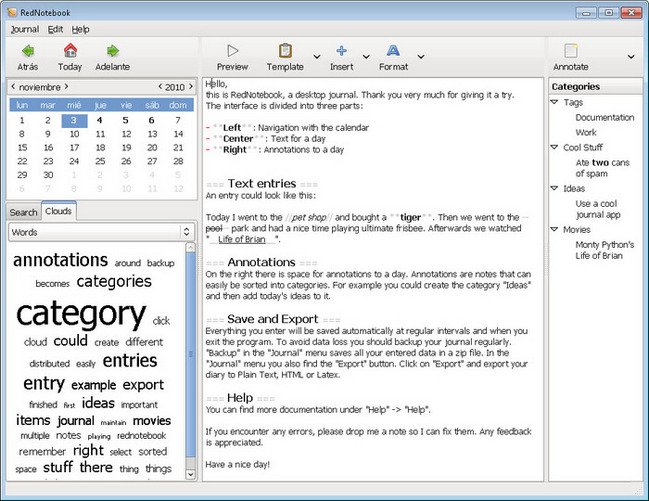649x501 pixels.
Task: Go to next year after 2010
Action: 191,87
